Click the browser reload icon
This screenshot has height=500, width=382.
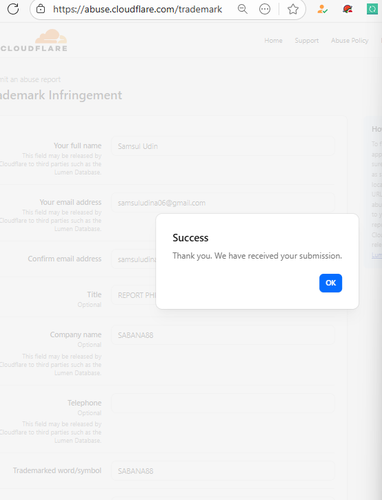(x=13, y=9)
